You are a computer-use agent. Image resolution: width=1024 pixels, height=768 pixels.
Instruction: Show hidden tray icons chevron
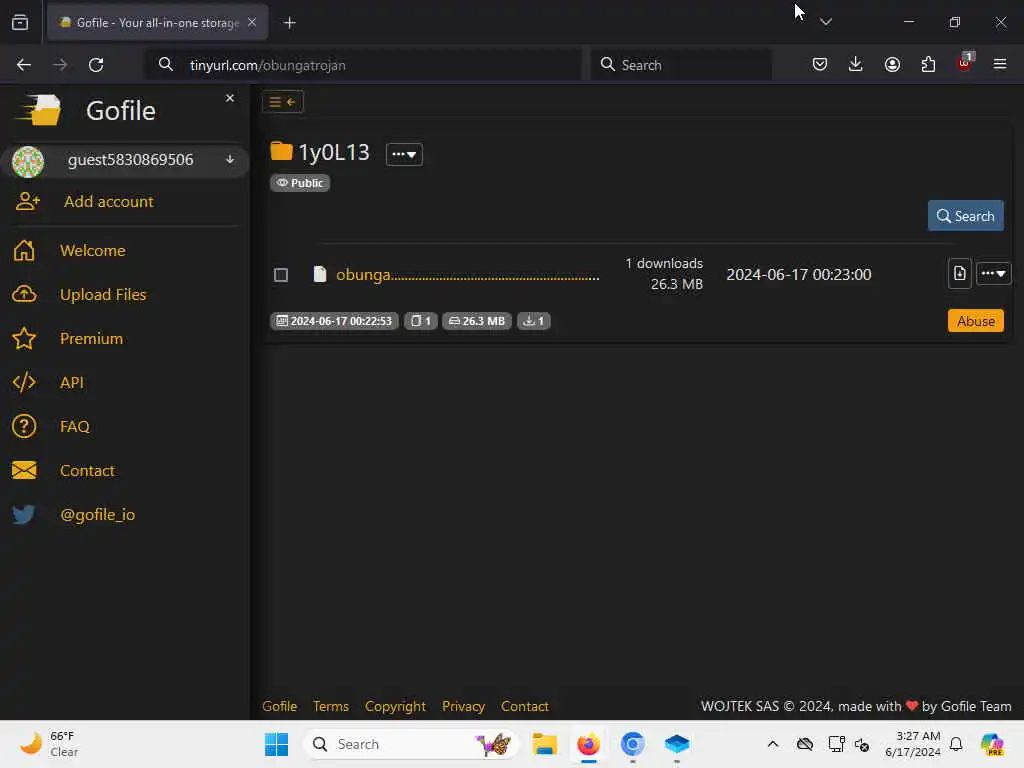coord(773,744)
